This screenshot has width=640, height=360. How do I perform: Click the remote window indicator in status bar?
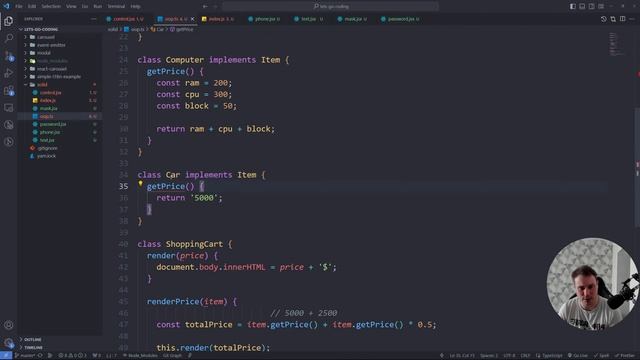pos(6,356)
